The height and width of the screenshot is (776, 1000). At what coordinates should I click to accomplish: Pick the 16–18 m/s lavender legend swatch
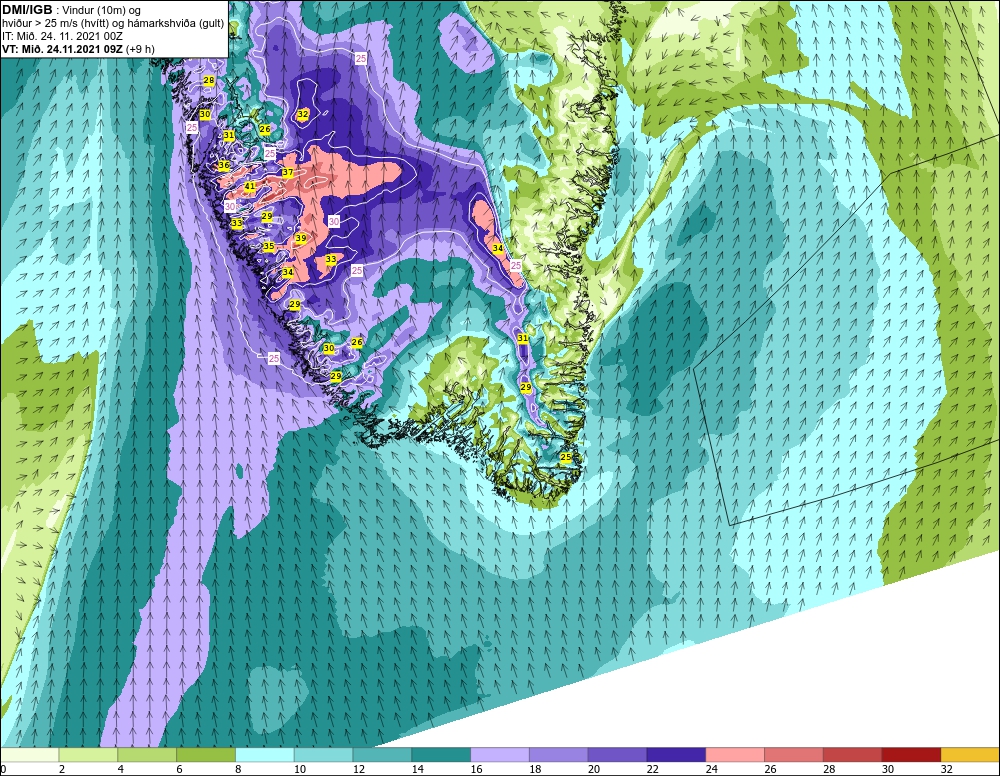point(499,754)
